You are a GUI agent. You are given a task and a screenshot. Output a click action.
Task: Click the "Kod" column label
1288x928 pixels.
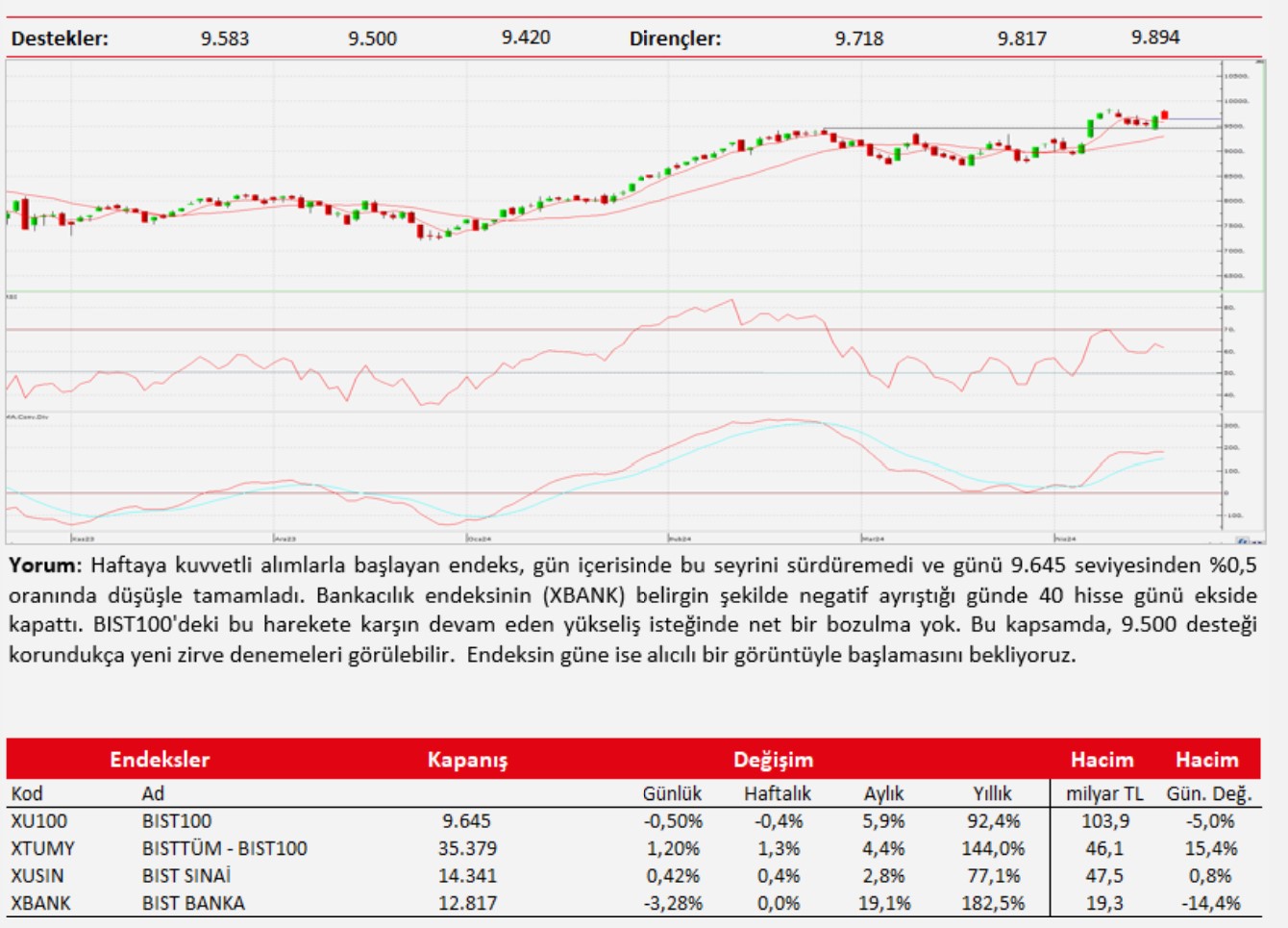click(x=27, y=793)
